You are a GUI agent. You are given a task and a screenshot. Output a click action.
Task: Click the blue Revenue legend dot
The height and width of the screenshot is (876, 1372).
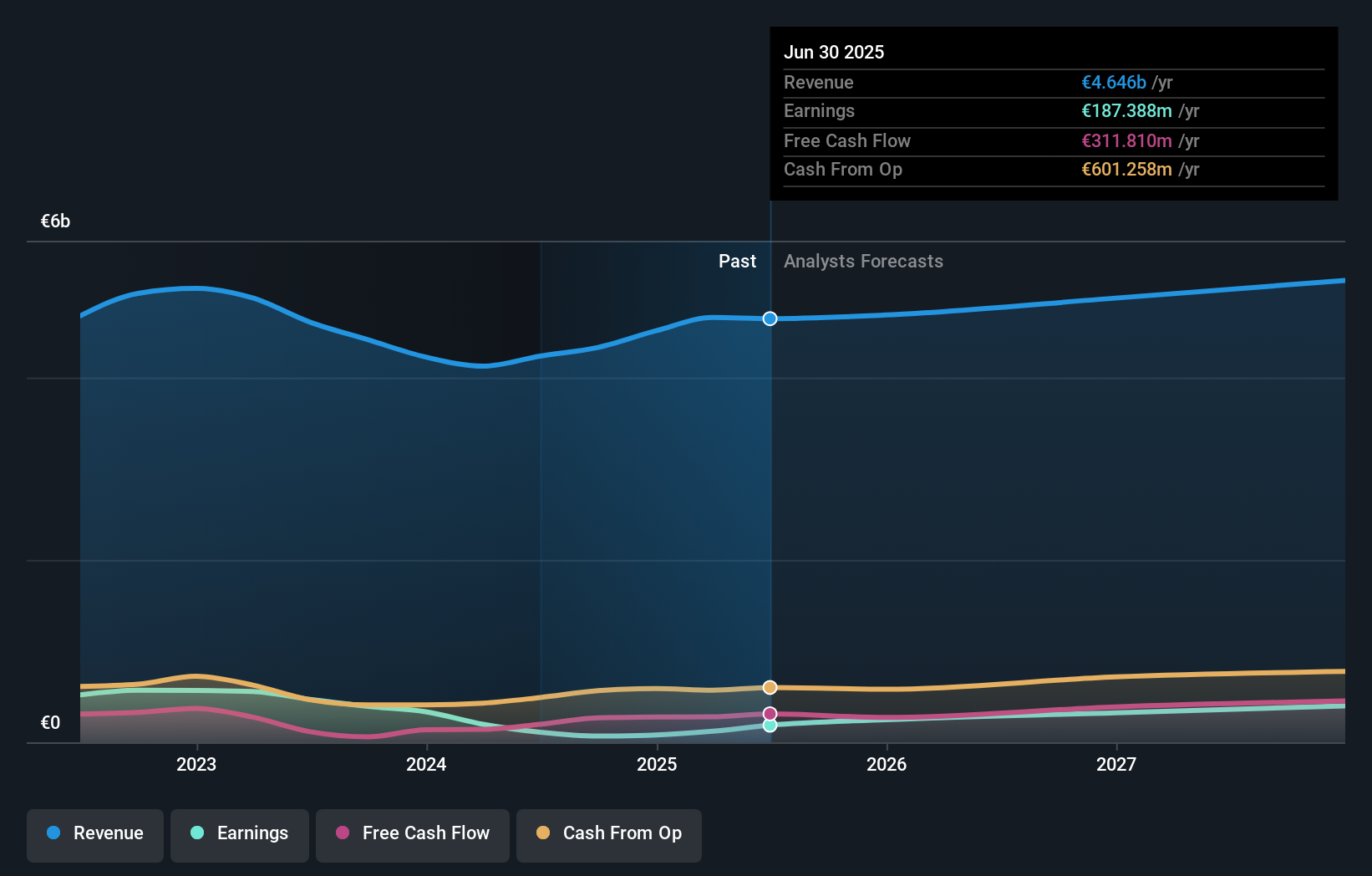(x=53, y=833)
